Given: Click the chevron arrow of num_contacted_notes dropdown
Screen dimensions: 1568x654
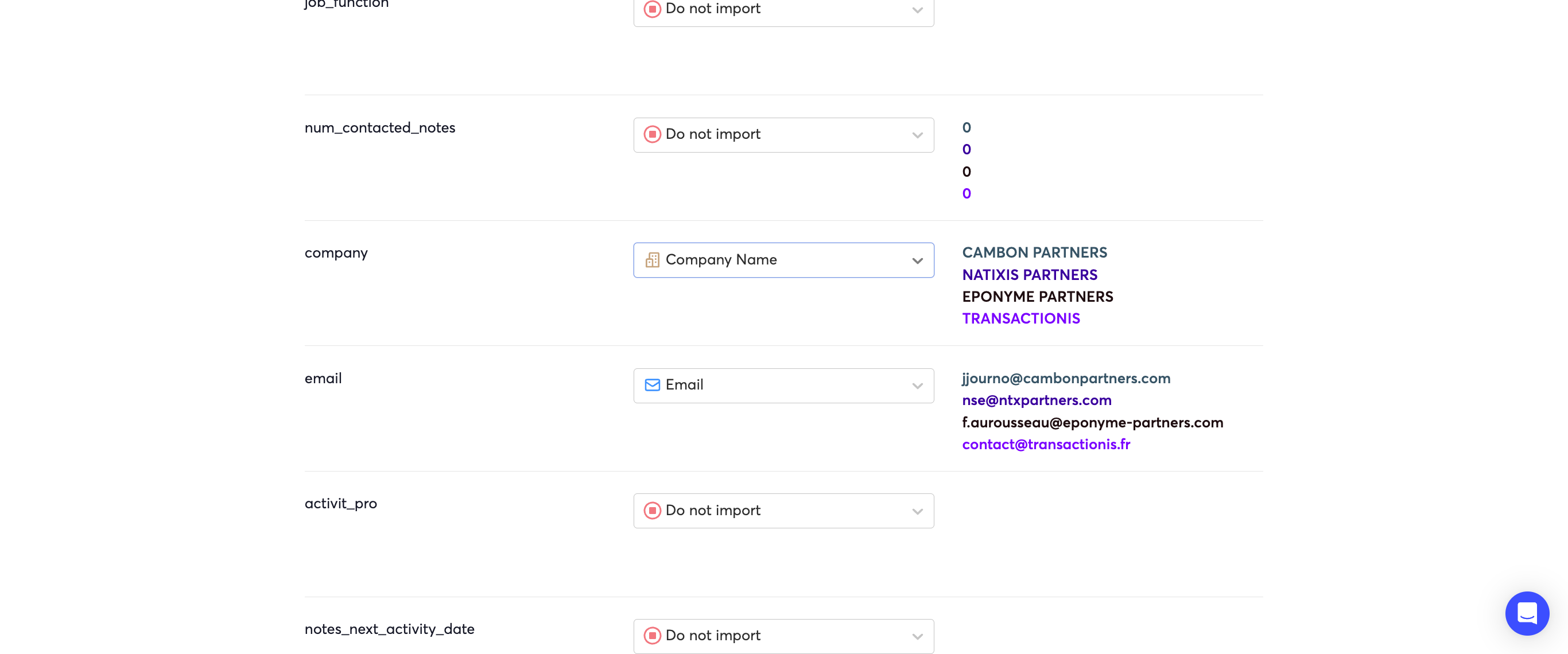Looking at the screenshot, I should pyautogui.click(x=917, y=135).
